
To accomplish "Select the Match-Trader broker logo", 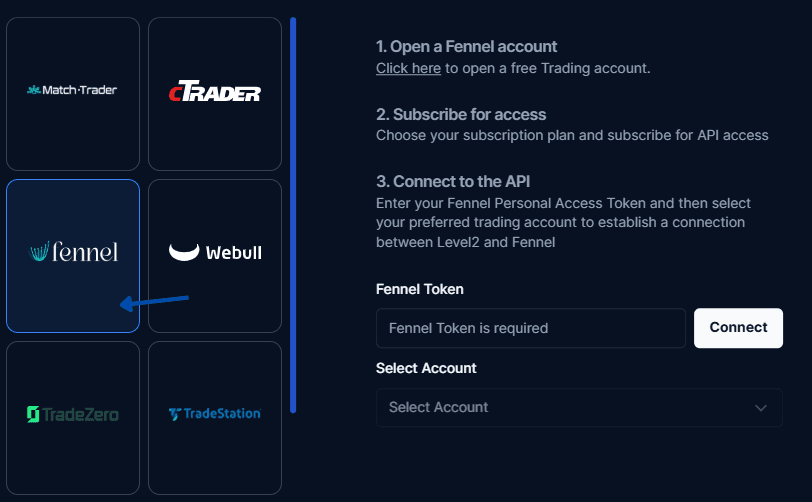I will (73, 91).
